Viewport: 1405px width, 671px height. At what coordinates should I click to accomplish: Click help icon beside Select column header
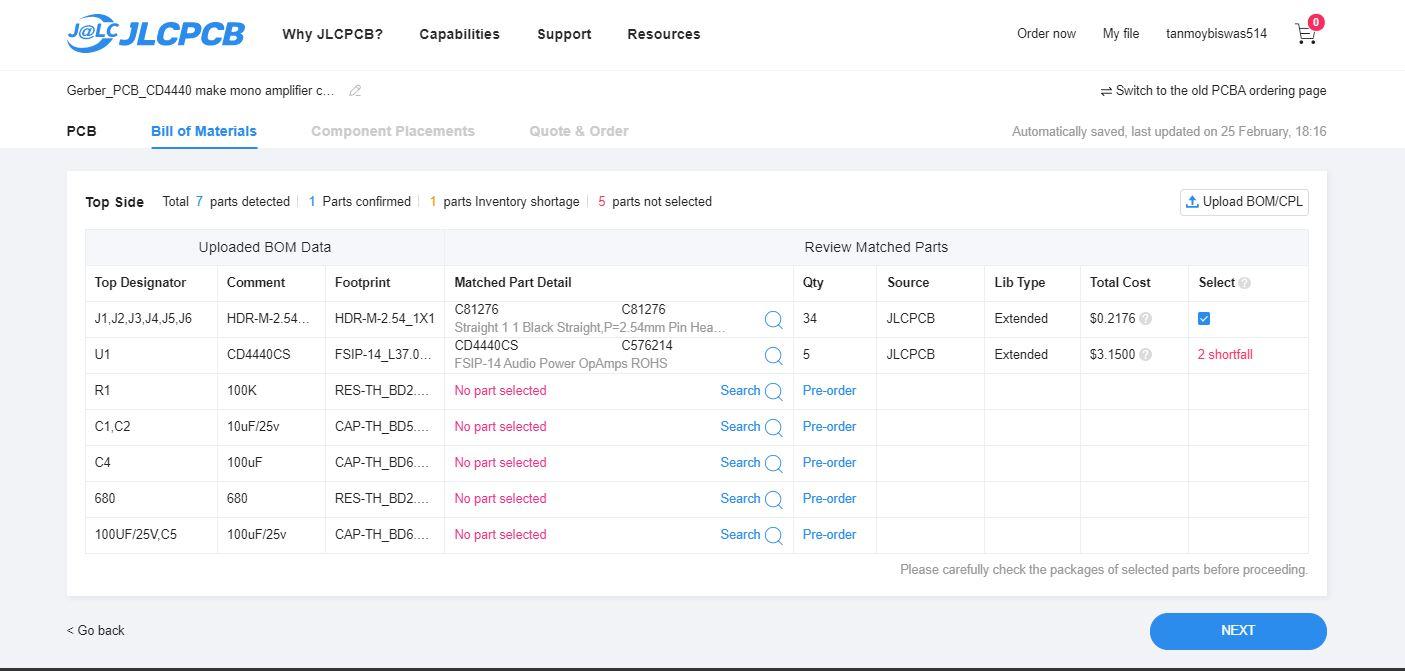pos(1245,283)
